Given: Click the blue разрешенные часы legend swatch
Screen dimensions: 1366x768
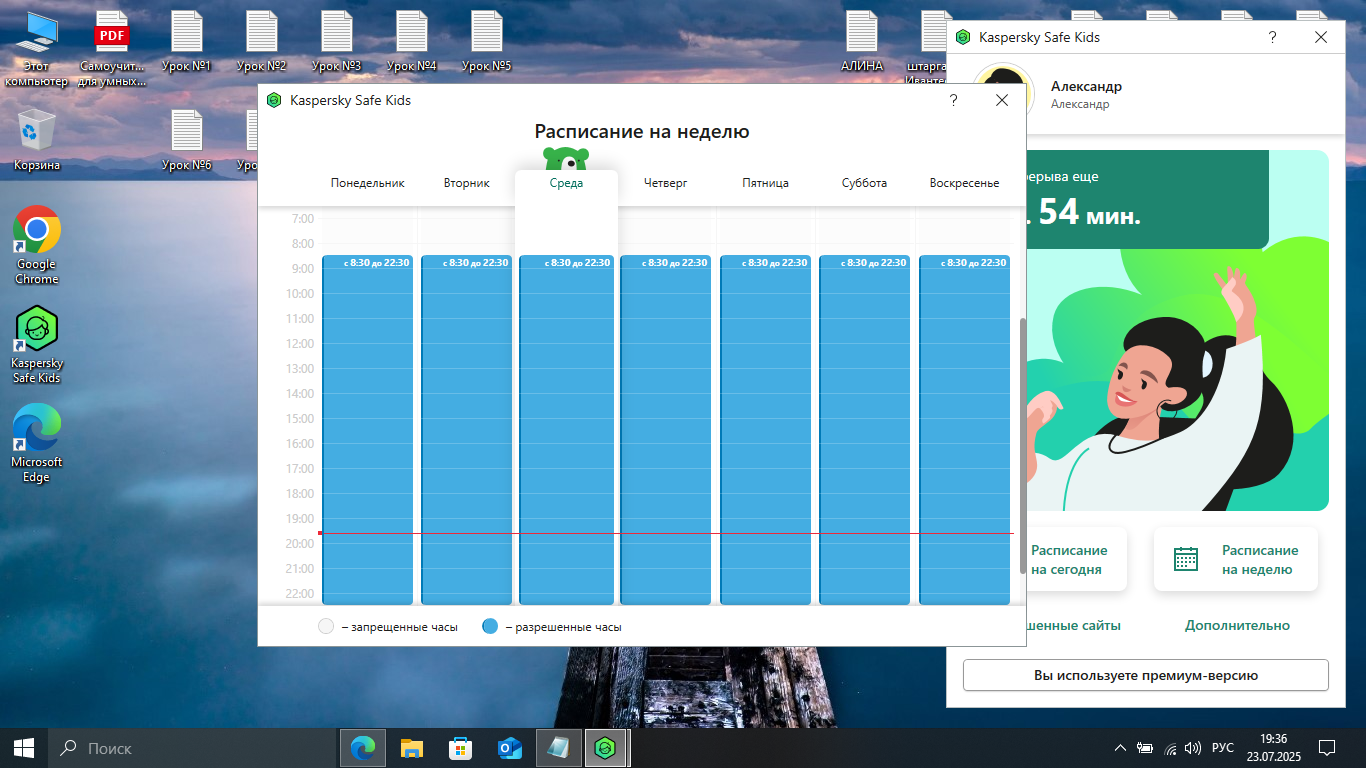Looking at the screenshot, I should click(490, 627).
